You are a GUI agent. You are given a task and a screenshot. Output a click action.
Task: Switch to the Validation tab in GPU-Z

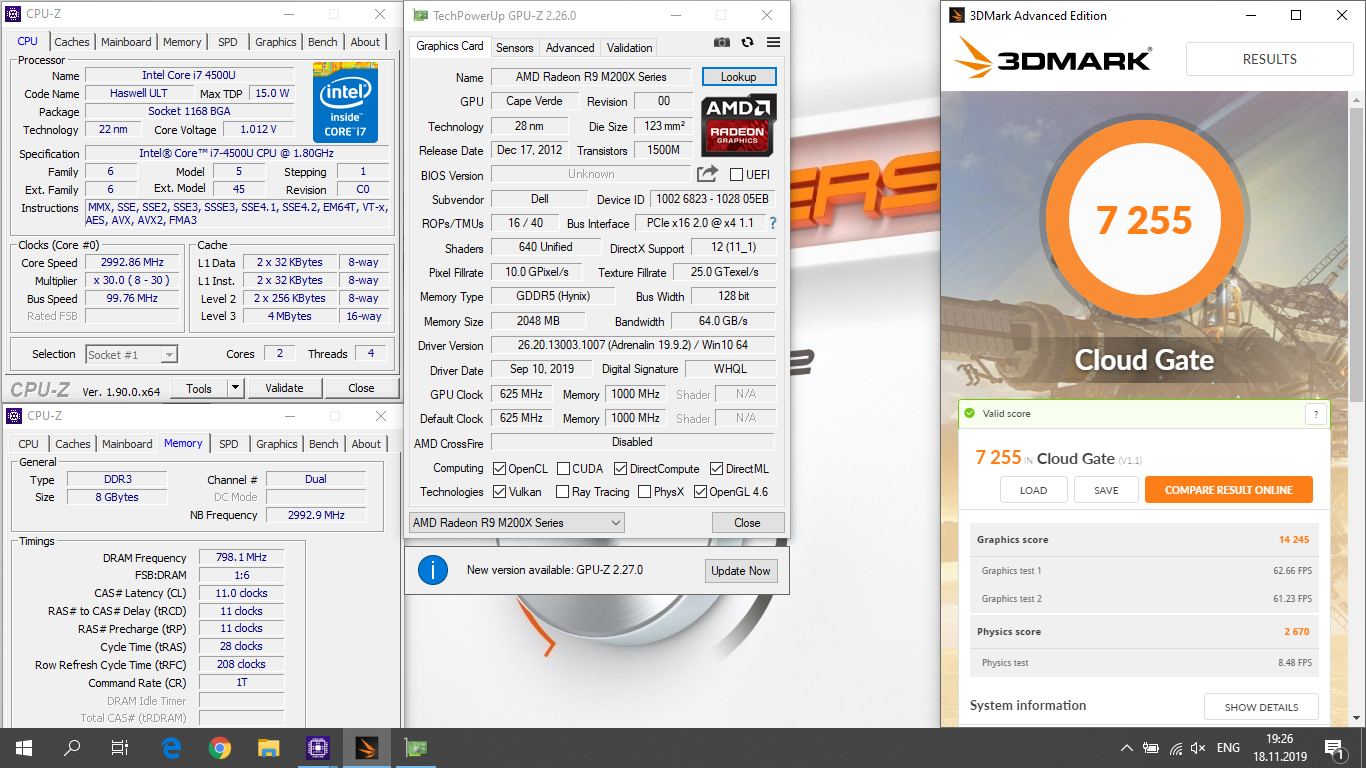[630, 47]
